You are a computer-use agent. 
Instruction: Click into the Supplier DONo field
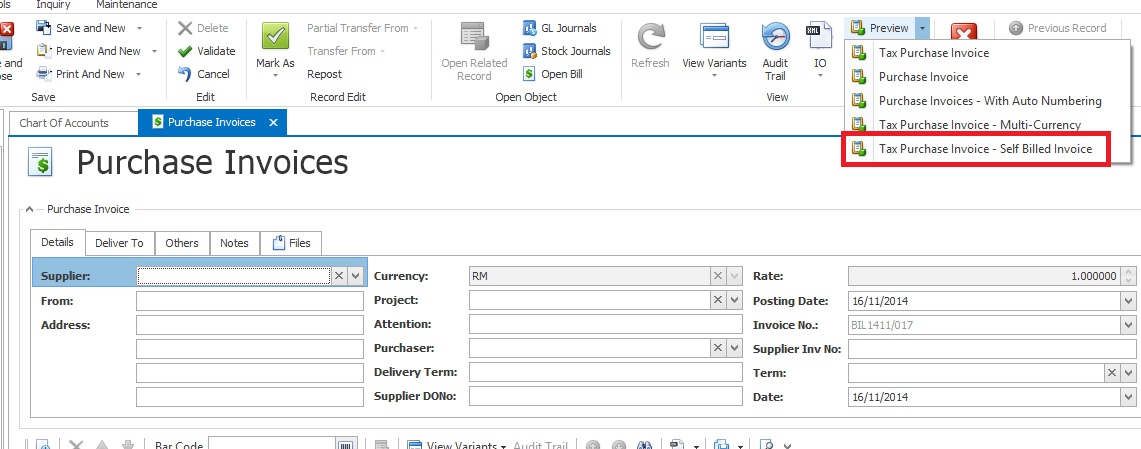pos(605,397)
